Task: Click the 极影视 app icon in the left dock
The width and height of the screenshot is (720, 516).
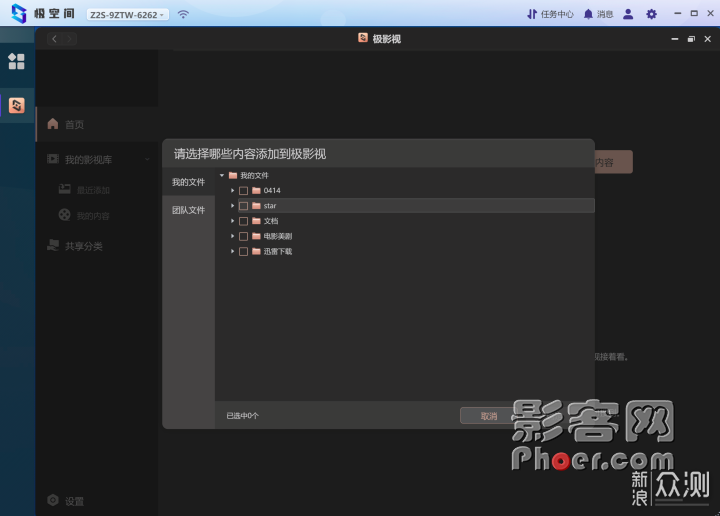Action: click(17, 106)
